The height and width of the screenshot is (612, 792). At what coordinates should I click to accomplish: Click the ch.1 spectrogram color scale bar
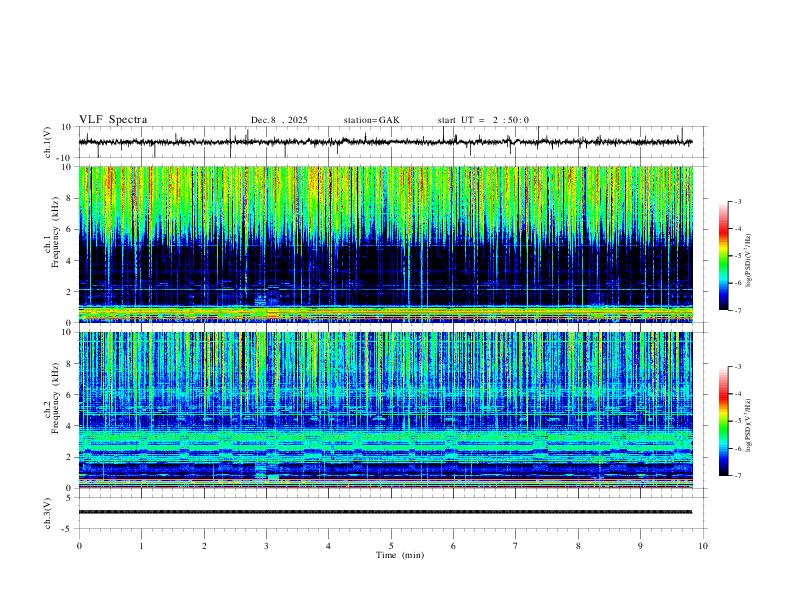pyautogui.click(x=724, y=256)
